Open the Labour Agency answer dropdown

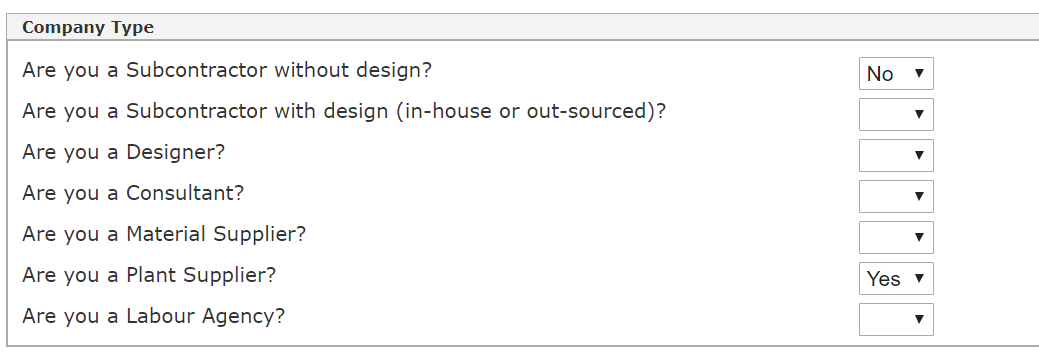pyautogui.click(x=896, y=320)
